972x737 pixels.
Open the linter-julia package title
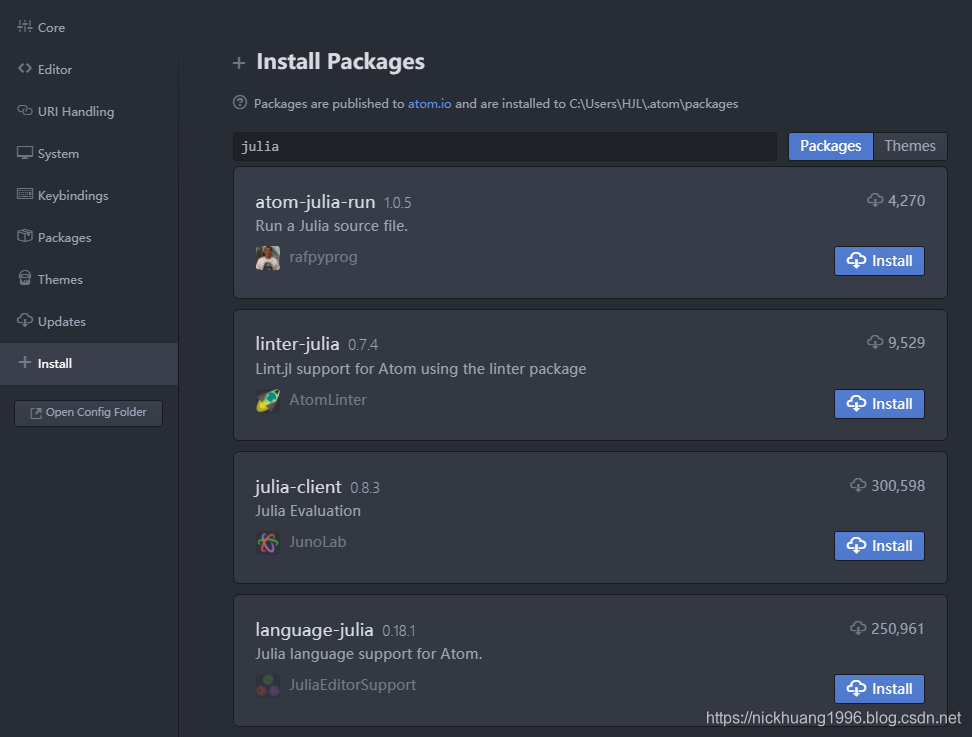[x=297, y=344]
